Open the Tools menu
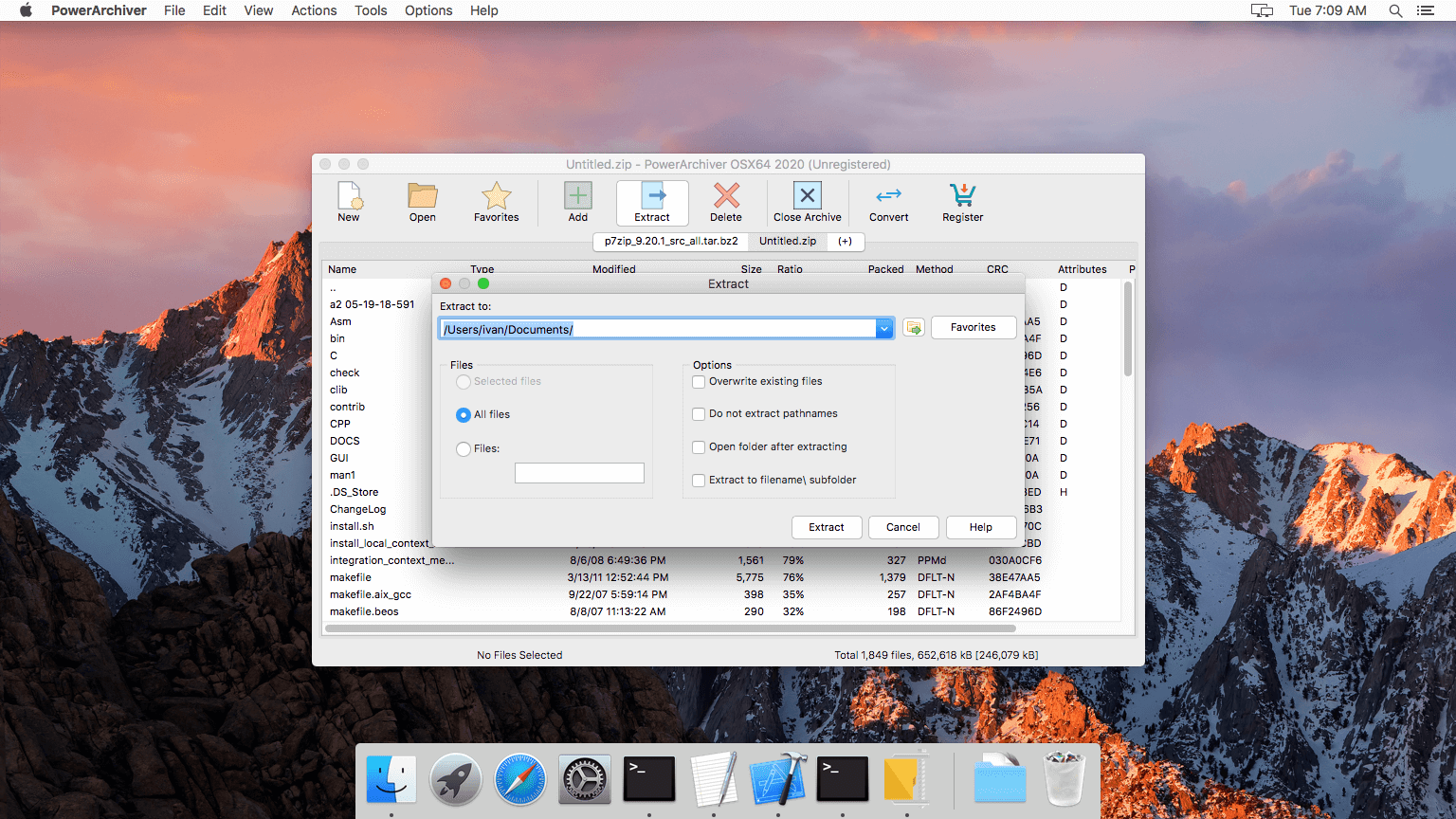 click(371, 10)
